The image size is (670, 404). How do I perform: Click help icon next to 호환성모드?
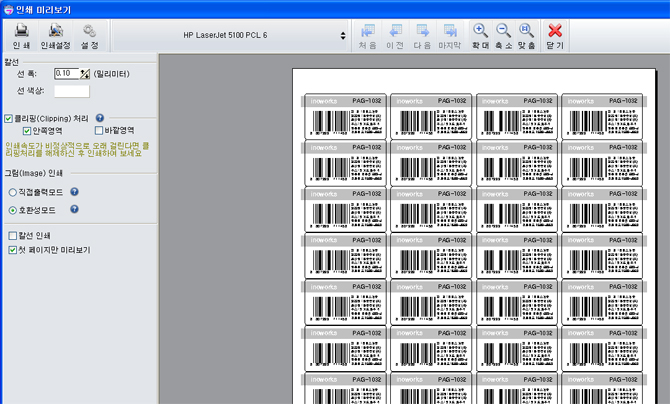coord(74,209)
